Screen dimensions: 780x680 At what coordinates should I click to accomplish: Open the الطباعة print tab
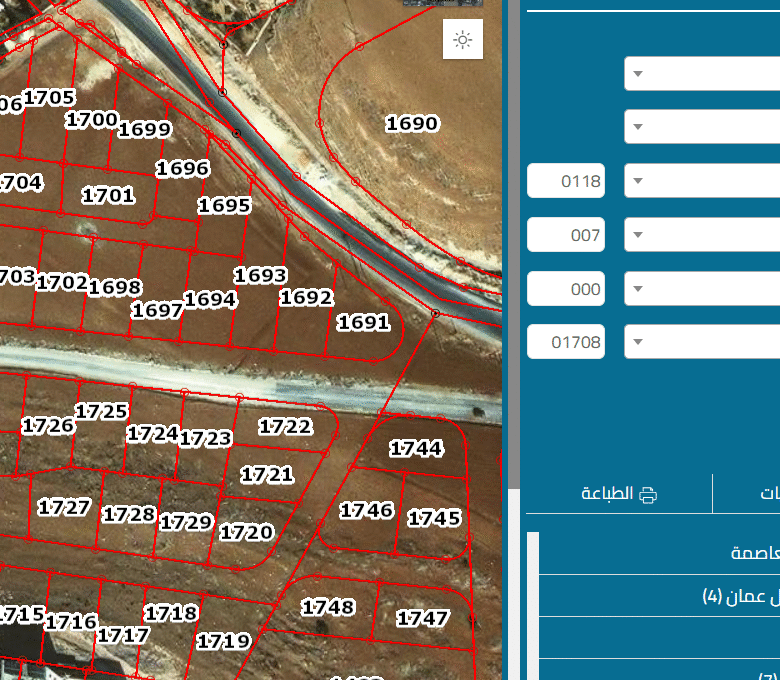coord(619,494)
